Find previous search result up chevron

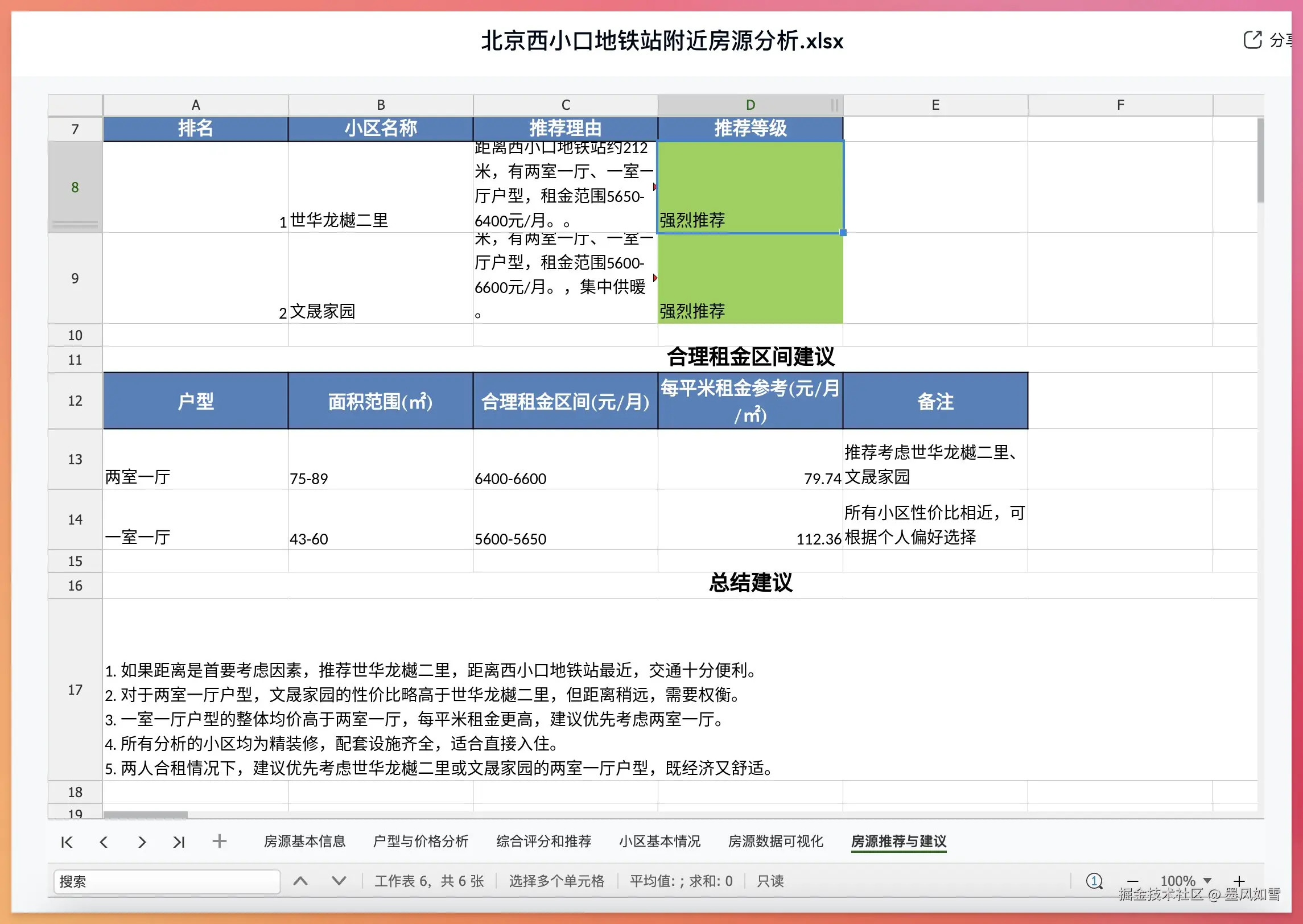click(x=300, y=881)
